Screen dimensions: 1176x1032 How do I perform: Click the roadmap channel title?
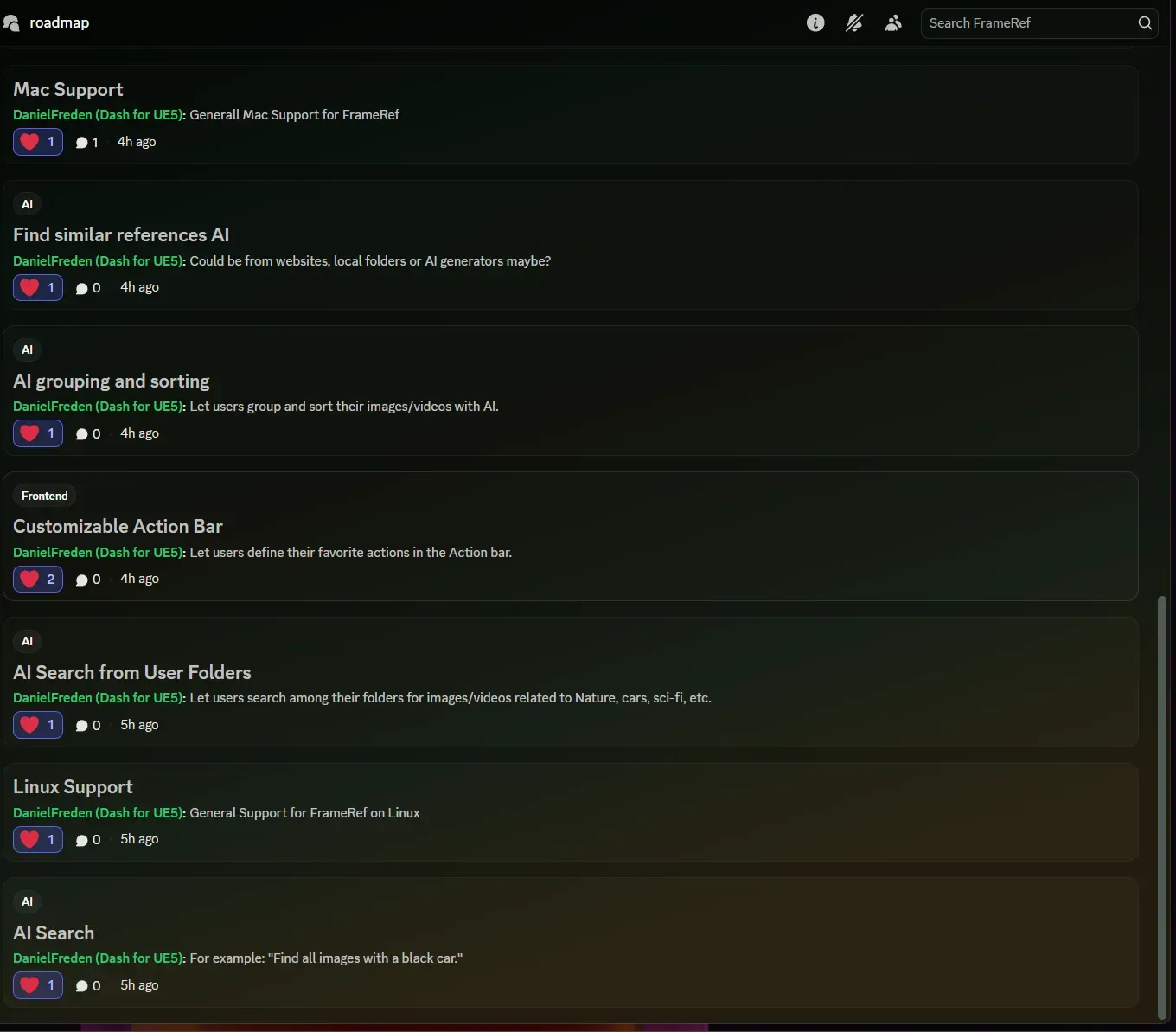[x=60, y=23]
